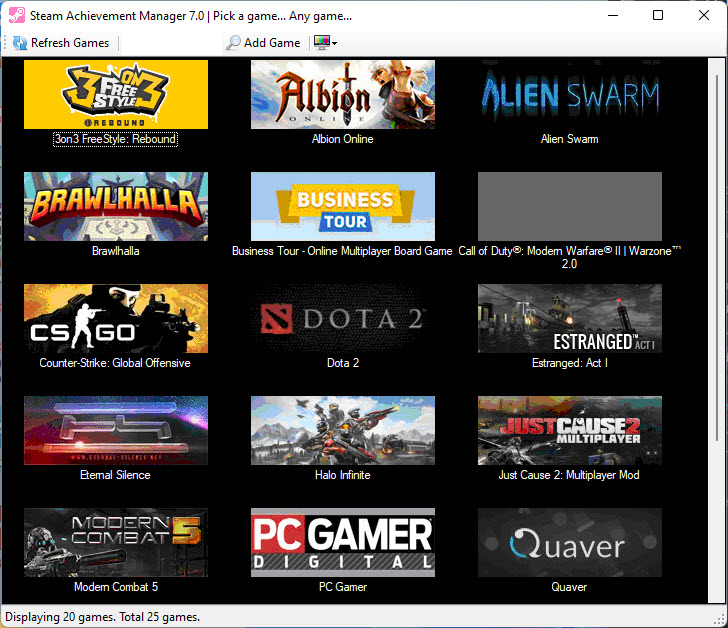Image resolution: width=728 pixels, height=628 pixels.
Task: Select the CS:GO game banner
Action: click(x=116, y=318)
